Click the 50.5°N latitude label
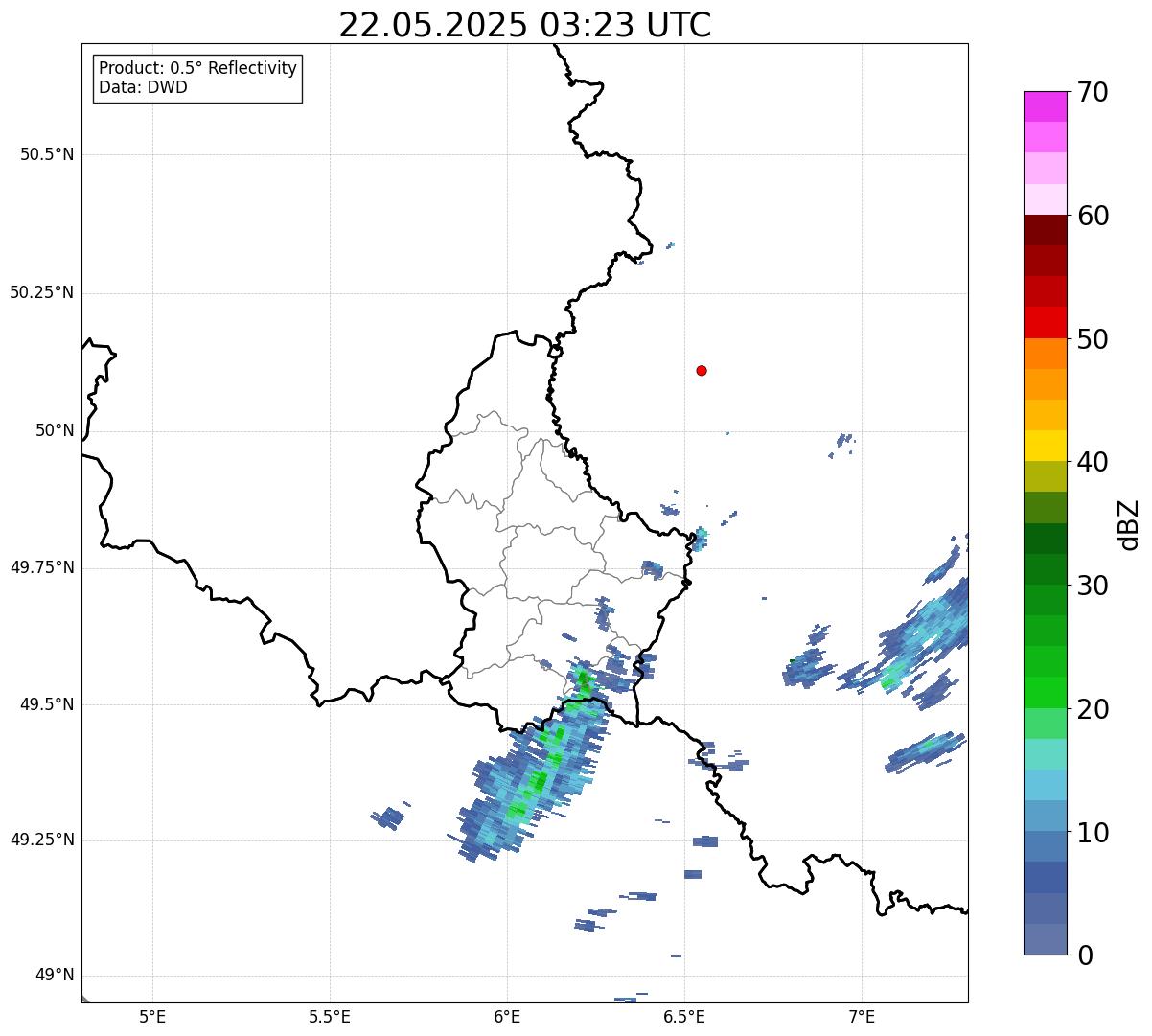 click(47, 154)
